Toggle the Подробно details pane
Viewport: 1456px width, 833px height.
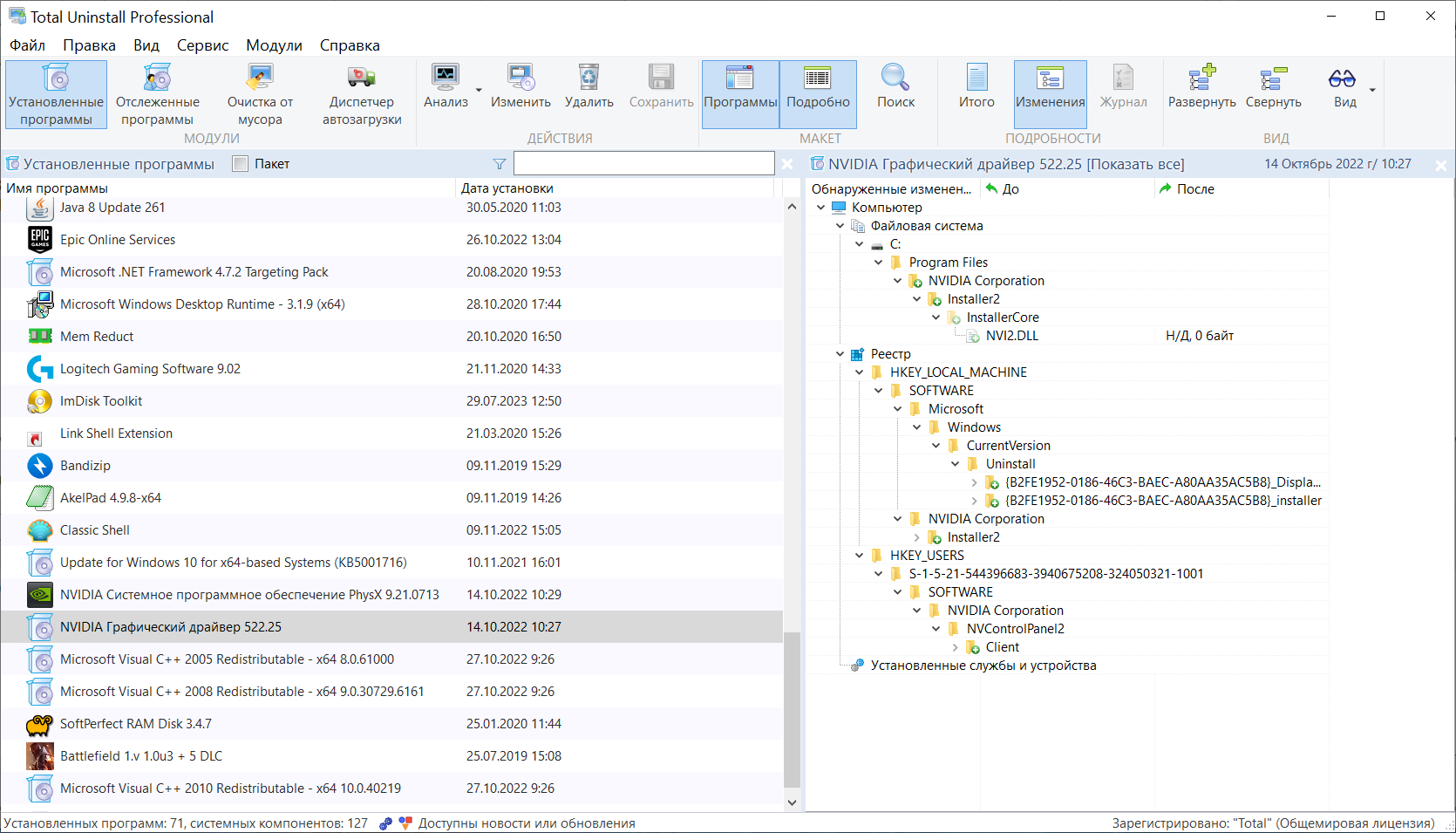[x=818, y=94]
